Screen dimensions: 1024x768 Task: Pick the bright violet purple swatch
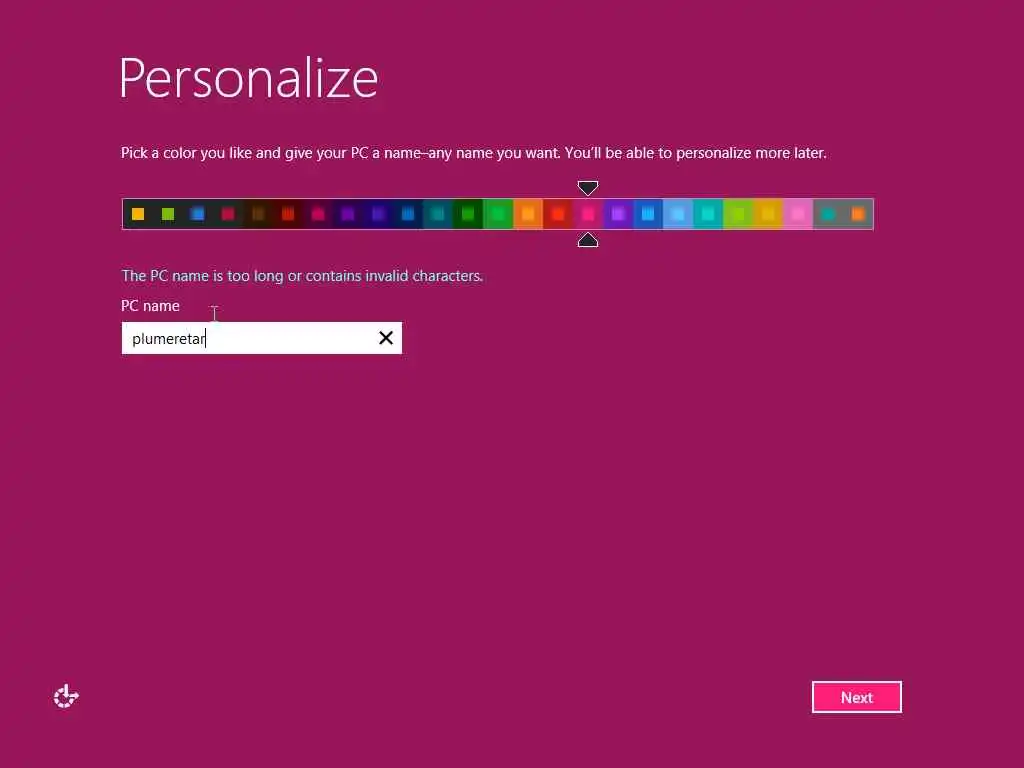[618, 214]
